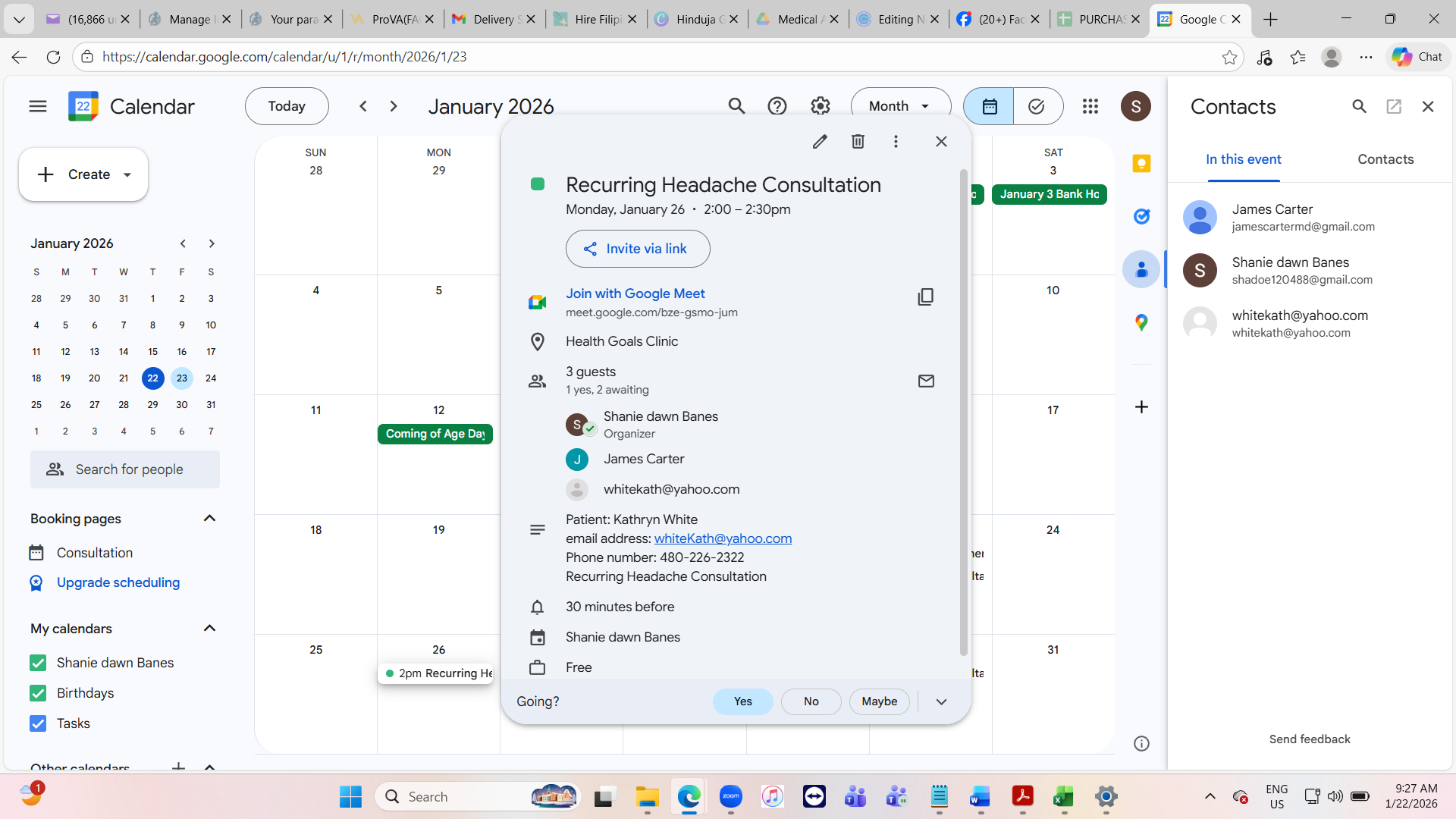The height and width of the screenshot is (819, 1456).
Task: Open Google Maps side panel icon
Action: click(x=1141, y=323)
